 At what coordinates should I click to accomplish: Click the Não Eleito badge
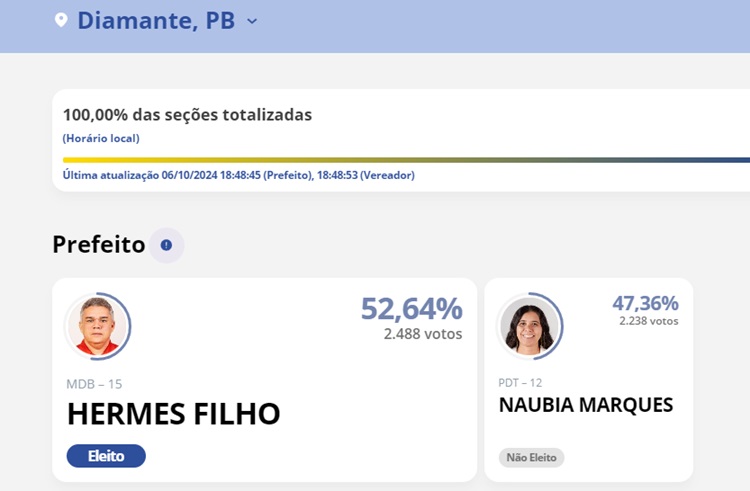click(531, 457)
